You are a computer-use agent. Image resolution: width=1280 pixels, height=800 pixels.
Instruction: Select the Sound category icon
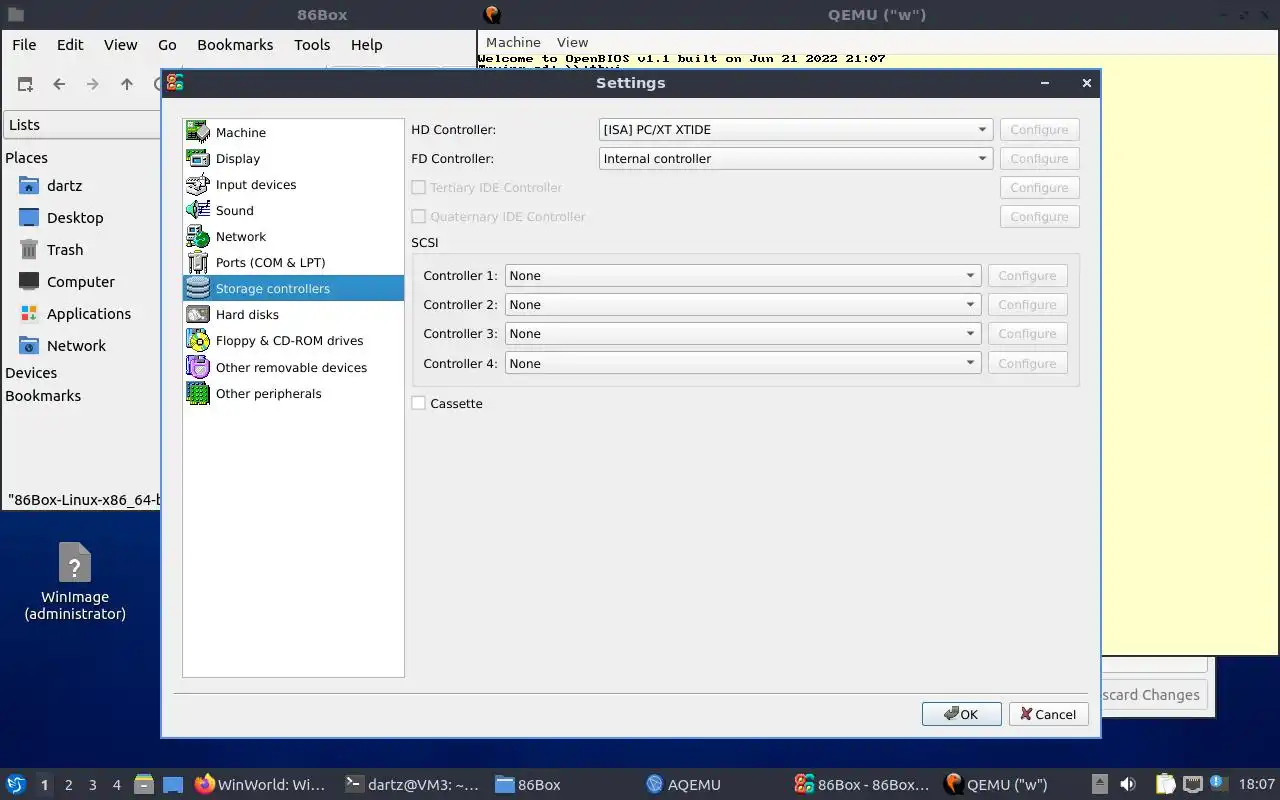198,210
